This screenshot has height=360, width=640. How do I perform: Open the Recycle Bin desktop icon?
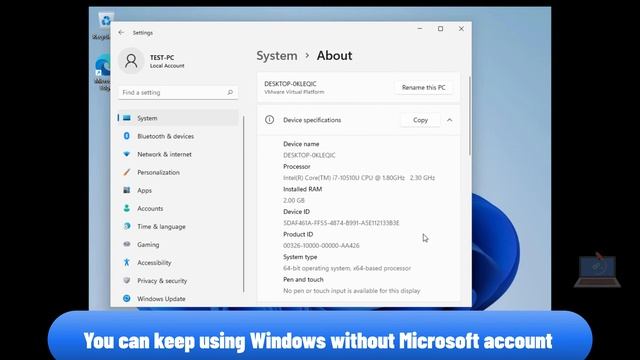104,26
